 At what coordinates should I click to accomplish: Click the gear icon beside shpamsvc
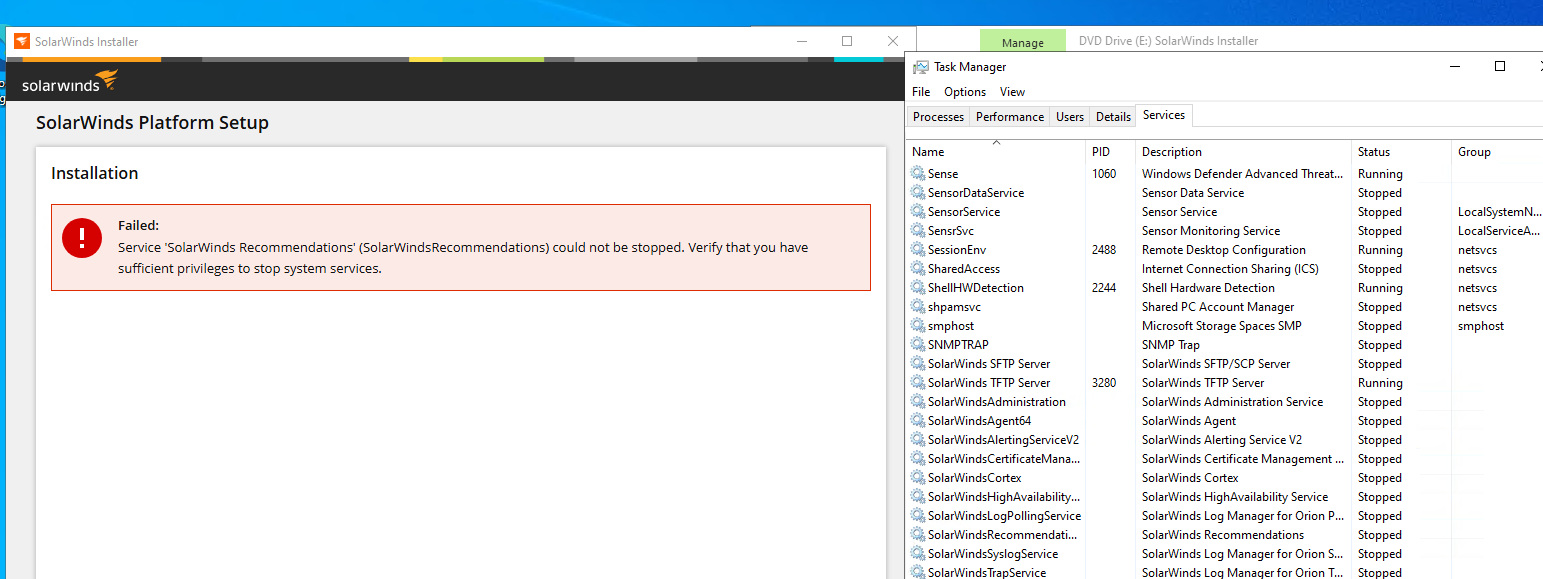918,307
